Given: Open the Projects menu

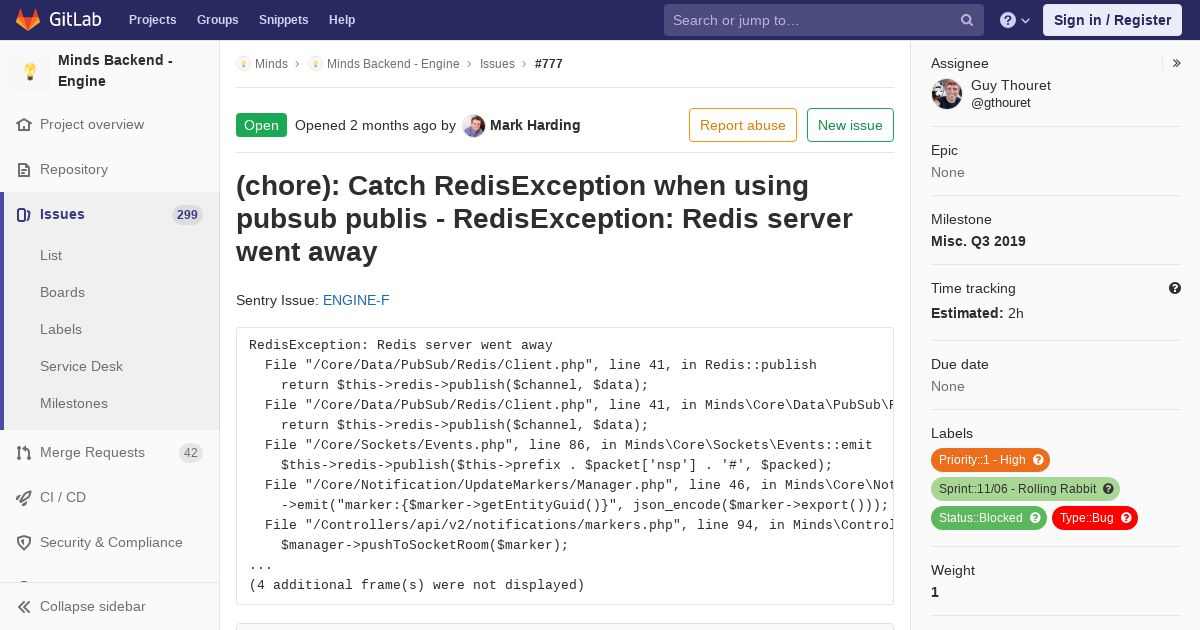Looking at the screenshot, I should pyautogui.click(x=153, y=20).
